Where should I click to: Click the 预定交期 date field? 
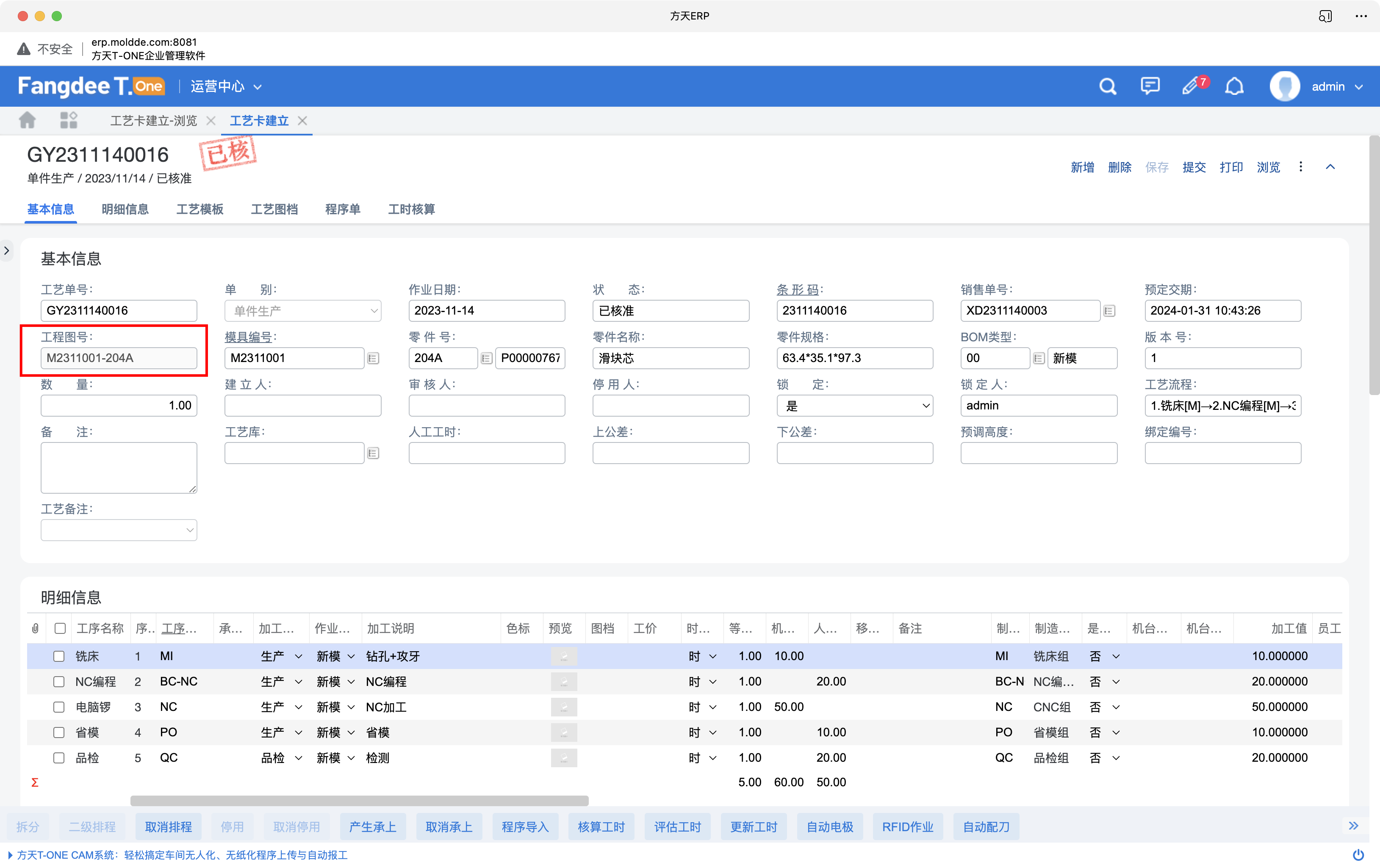coord(1222,310)
